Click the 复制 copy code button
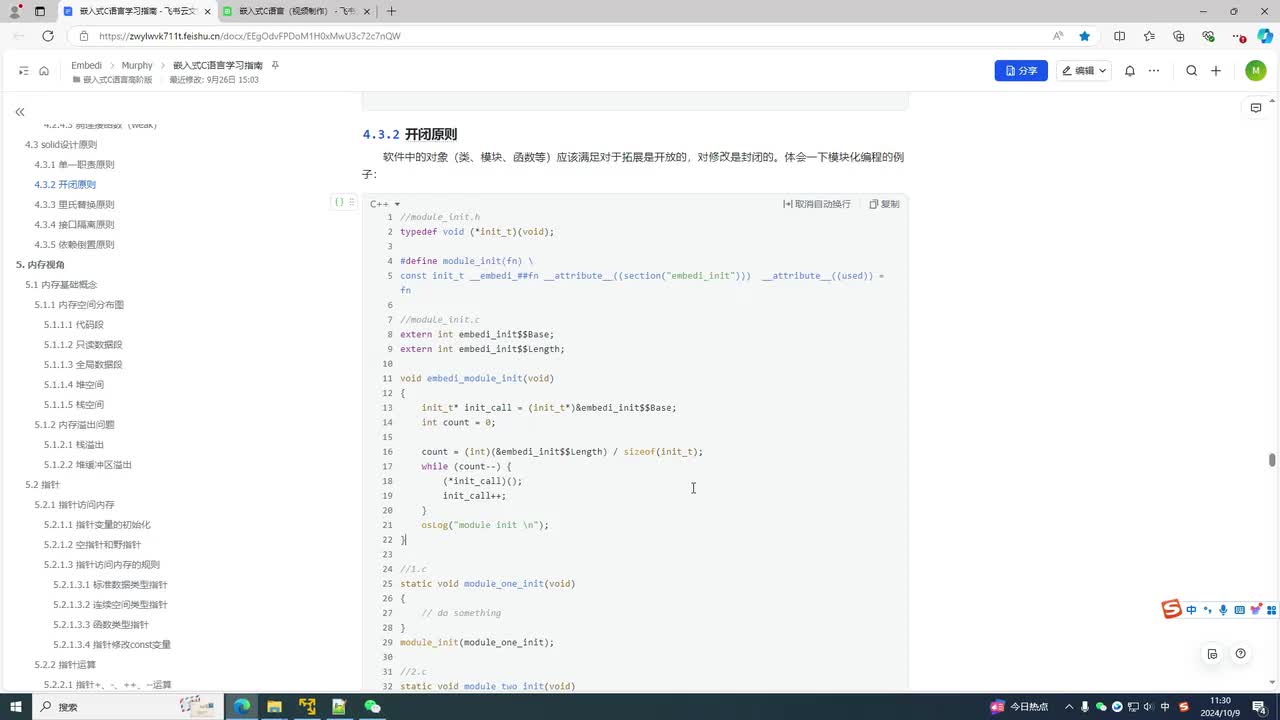This screenshot has height=720, width=1280. click(884, 204)
